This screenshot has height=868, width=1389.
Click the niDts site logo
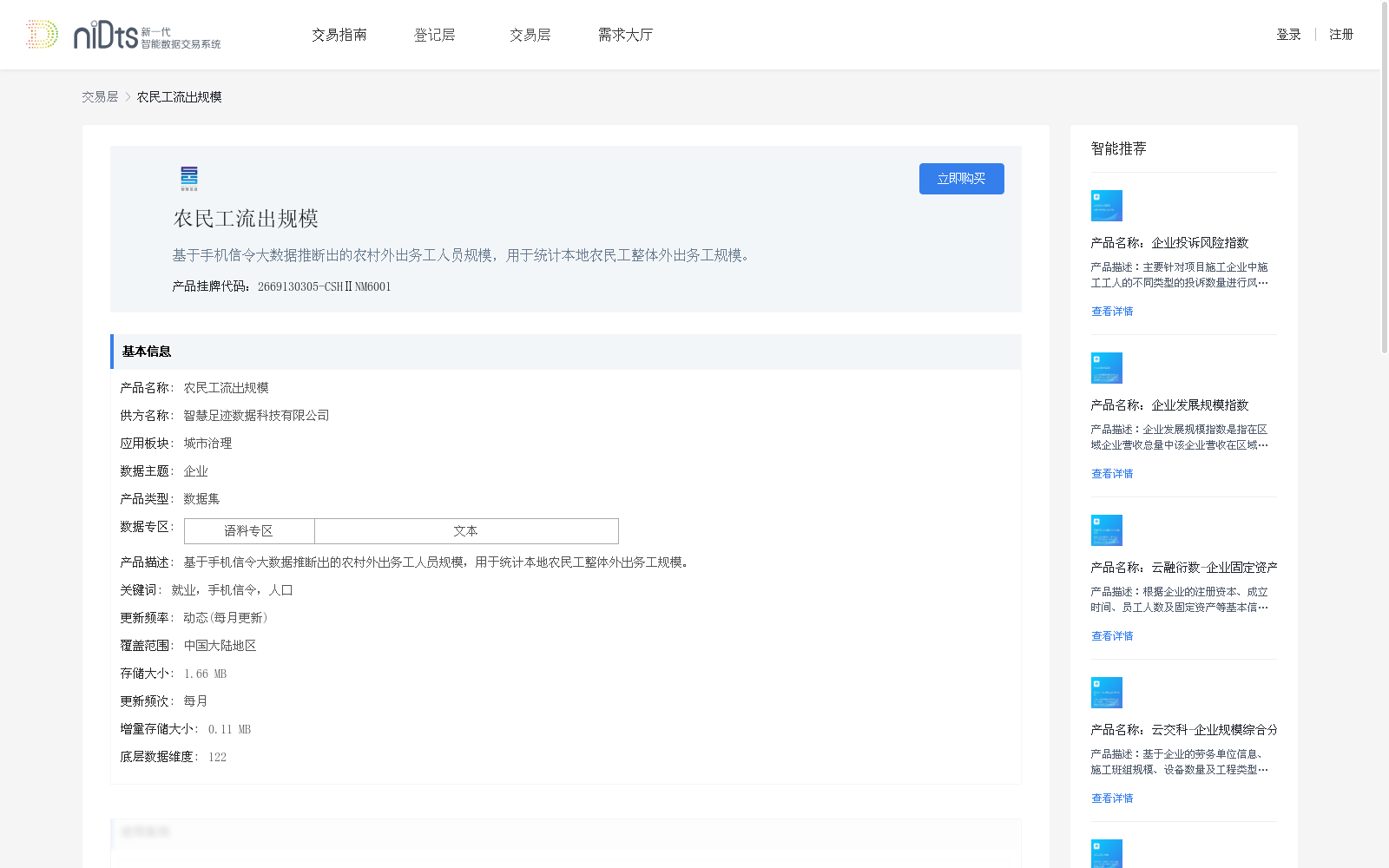click(x=123, y=35)
